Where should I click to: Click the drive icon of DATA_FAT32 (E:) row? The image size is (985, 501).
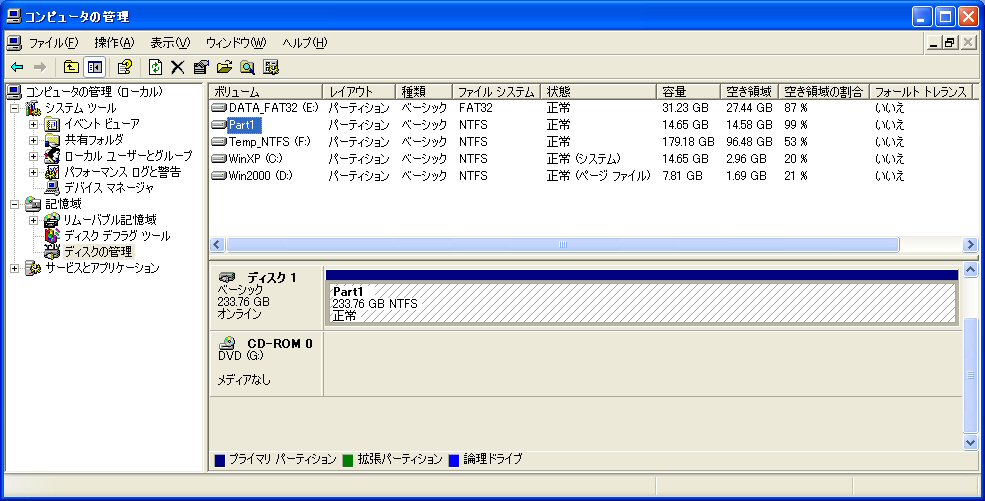pos(219,108)
